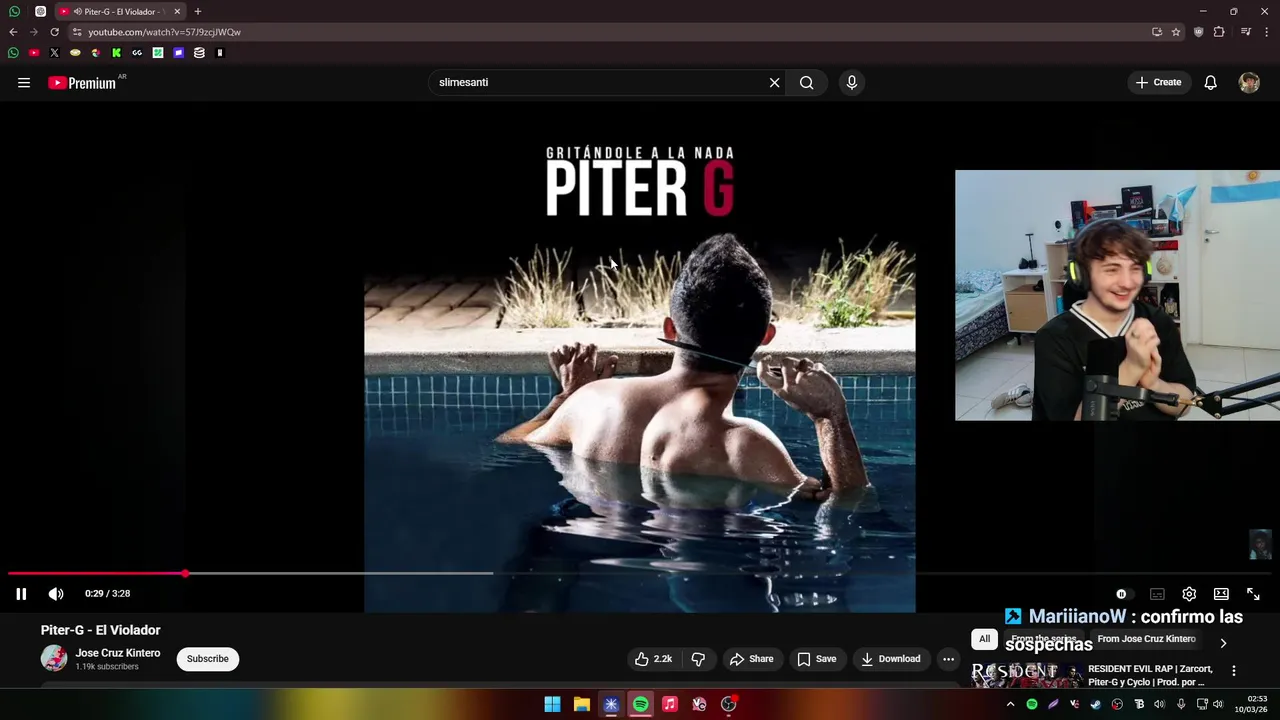Image resolution: width=1280 pixels, height=720 pixels.
Task: Switch to theater mode
Action: 1221,594
